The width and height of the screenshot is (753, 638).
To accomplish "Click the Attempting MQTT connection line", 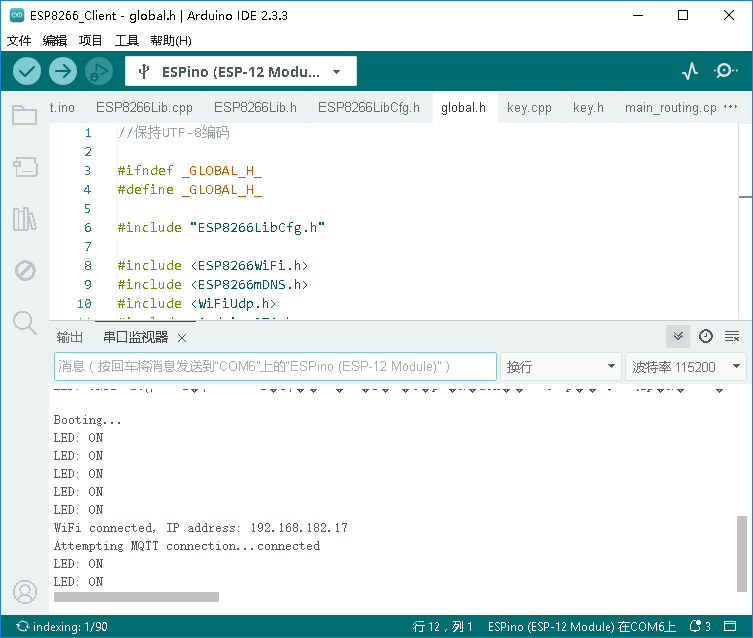I will (x=187, y=546).
